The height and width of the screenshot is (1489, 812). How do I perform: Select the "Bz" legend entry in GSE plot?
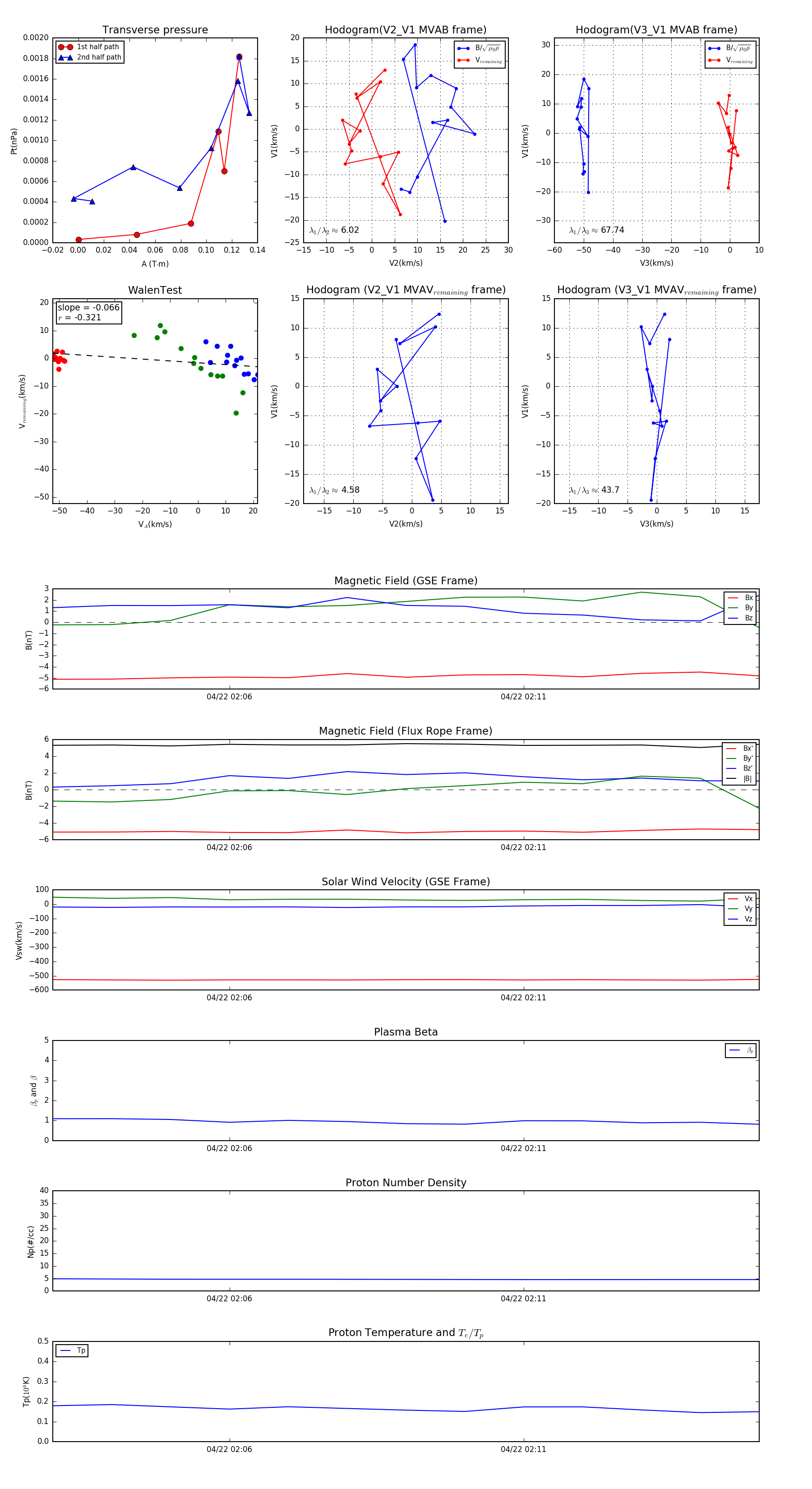pos(740,619)
